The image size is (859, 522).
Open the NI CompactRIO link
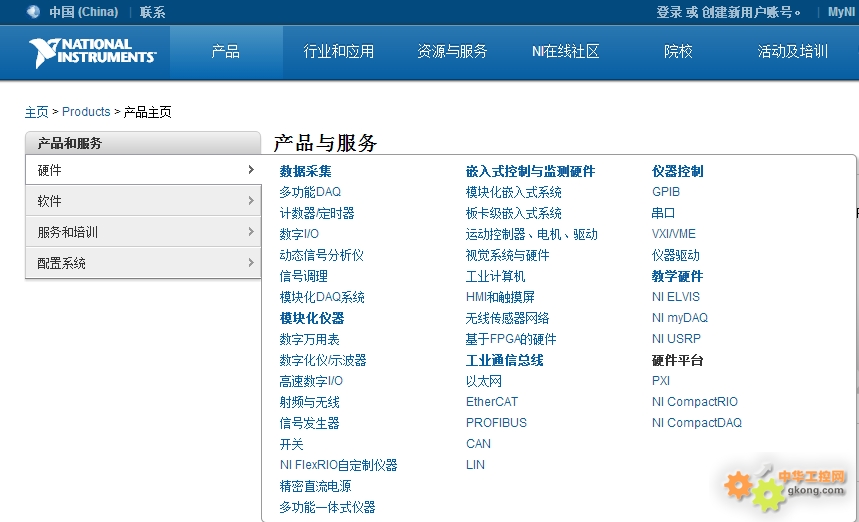(x=695, y=401)
